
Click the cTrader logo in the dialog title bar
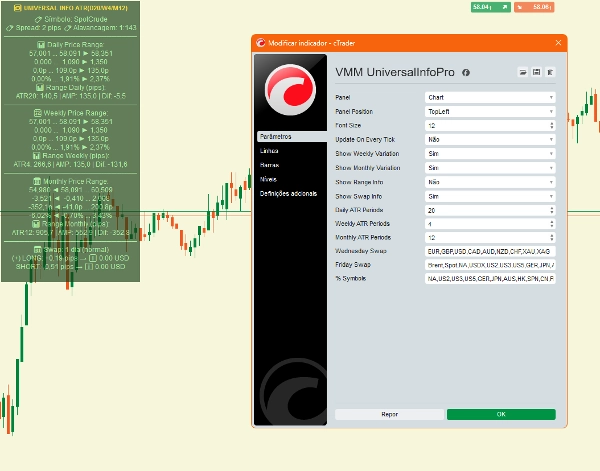[x=261, y=43]
